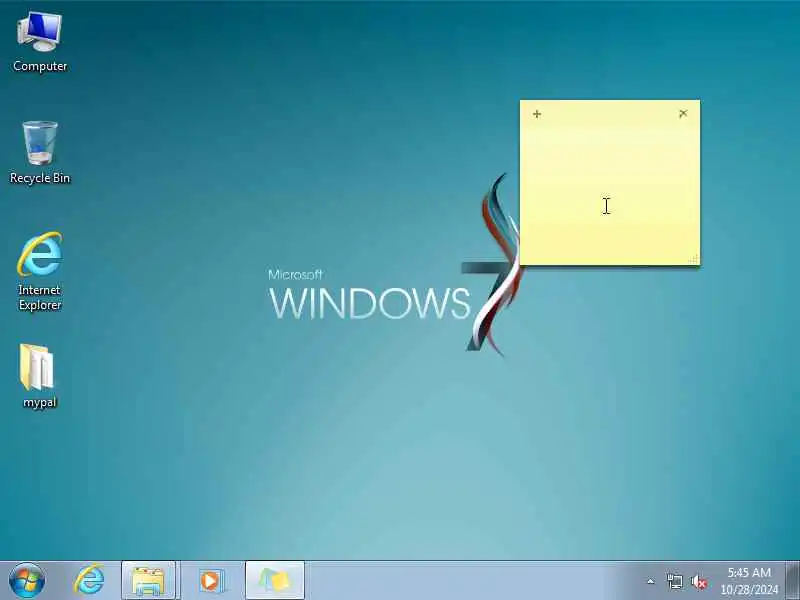
Task: Open Windows Explorer from the taskbar
Action: (148, 581)
